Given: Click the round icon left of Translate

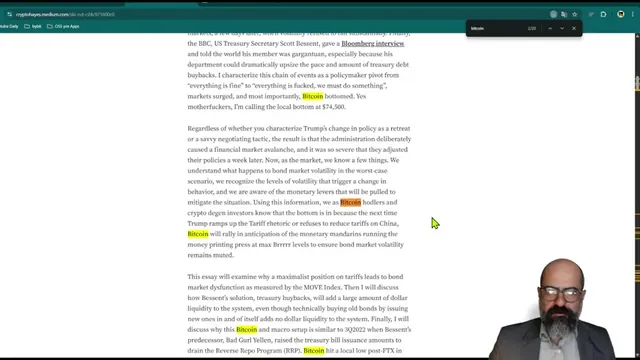Looking at the screenshot, I should click(x=553, y=14).
